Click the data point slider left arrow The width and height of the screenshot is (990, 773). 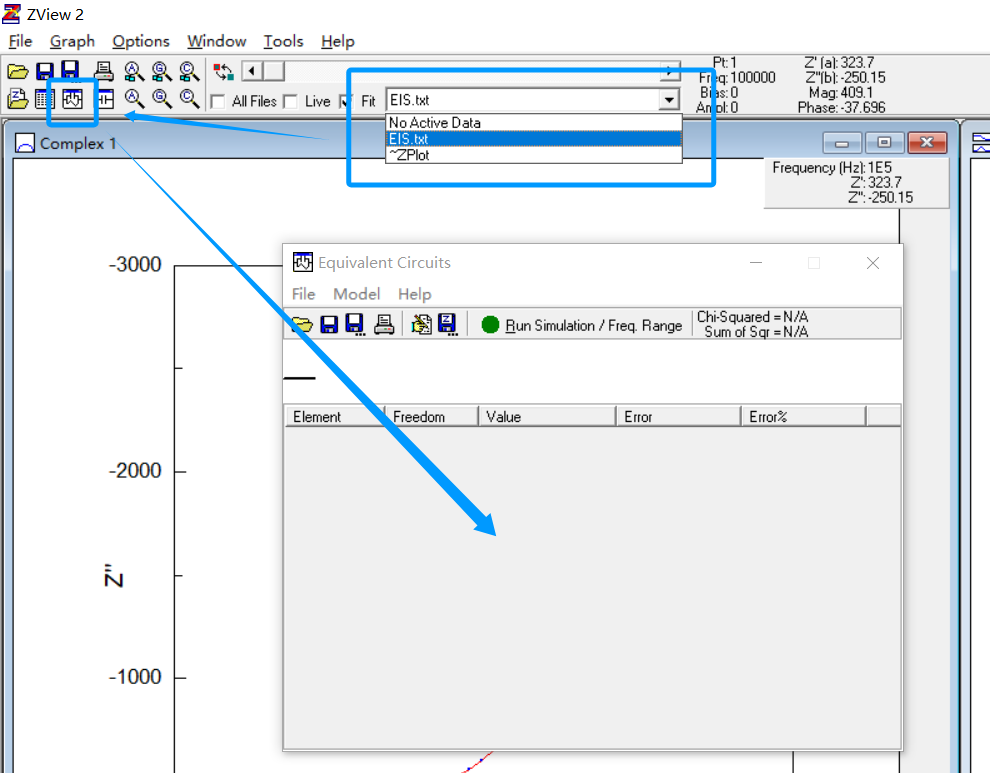click(x=251, y=71)
